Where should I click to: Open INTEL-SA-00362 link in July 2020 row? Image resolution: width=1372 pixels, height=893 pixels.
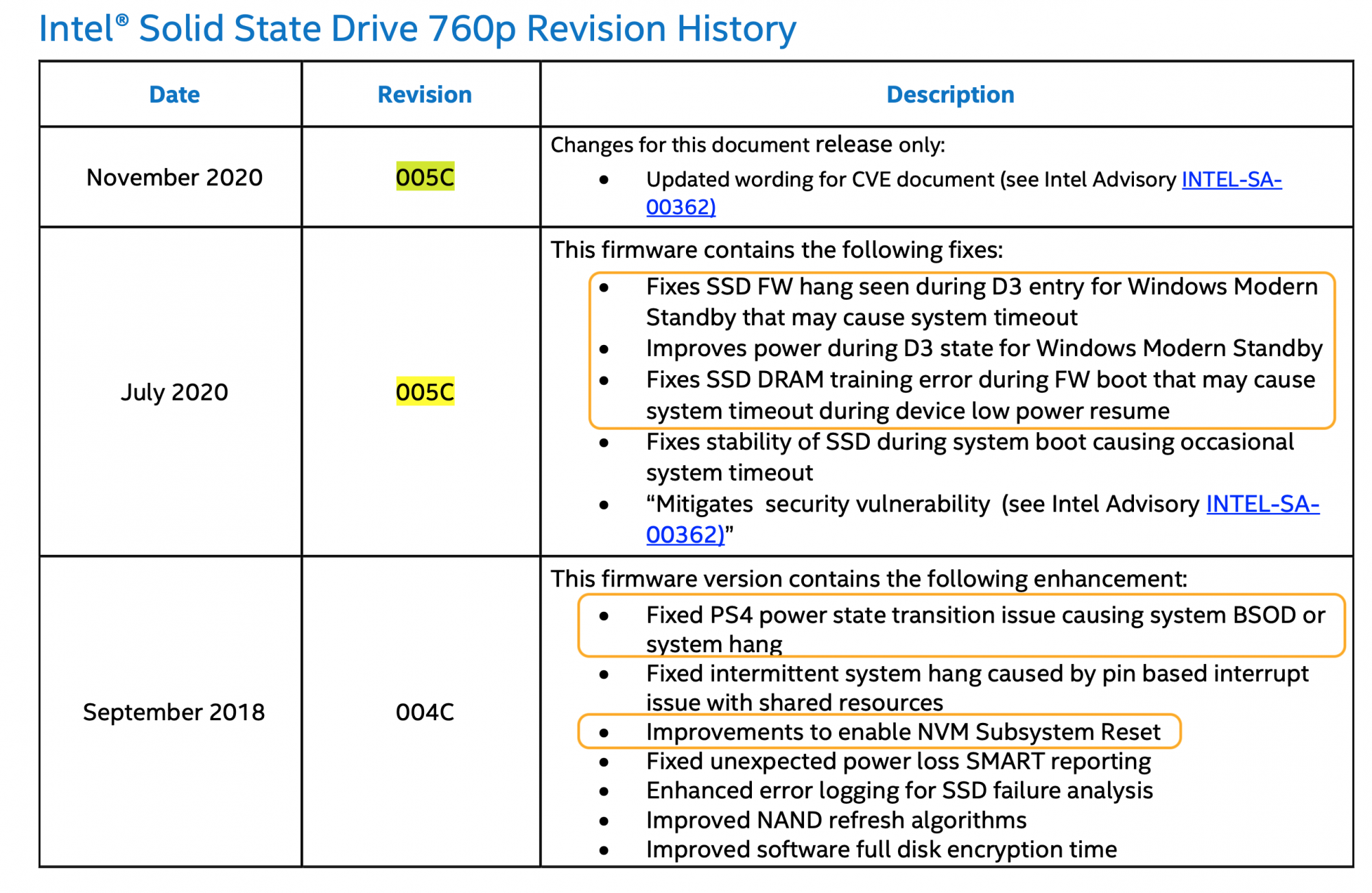(1262, 504)
